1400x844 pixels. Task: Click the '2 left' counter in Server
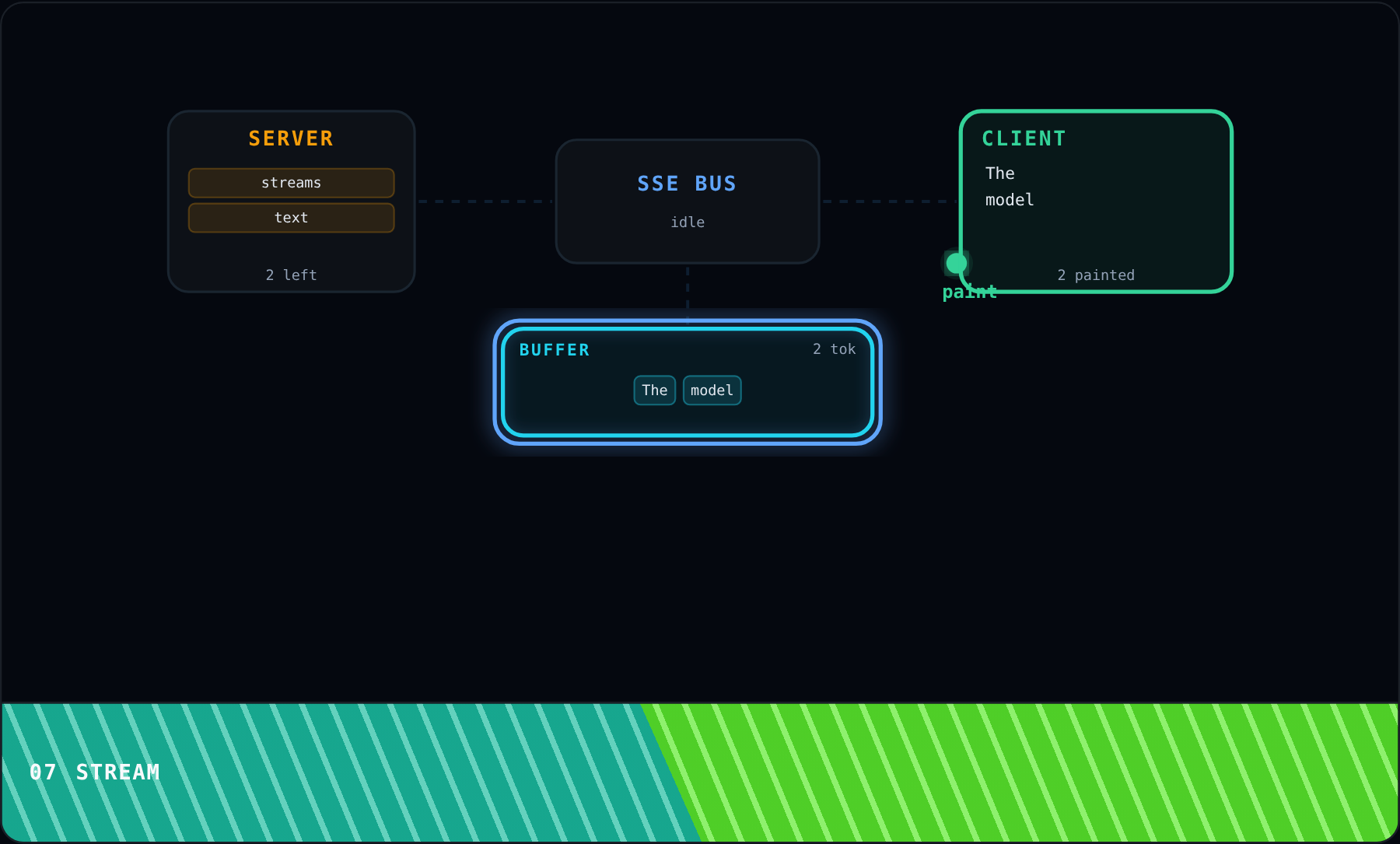pyautogui.click(x=291, y=275)
